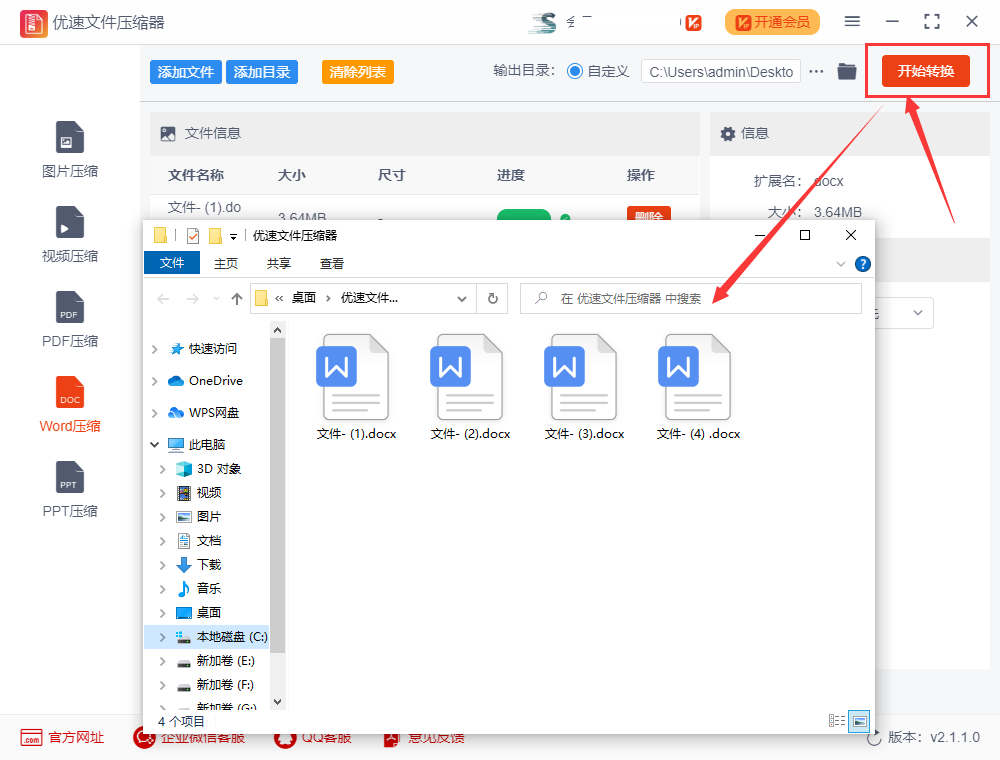Open the address bar history dropdown
The image size is (1000, 760).
point(462,298)
